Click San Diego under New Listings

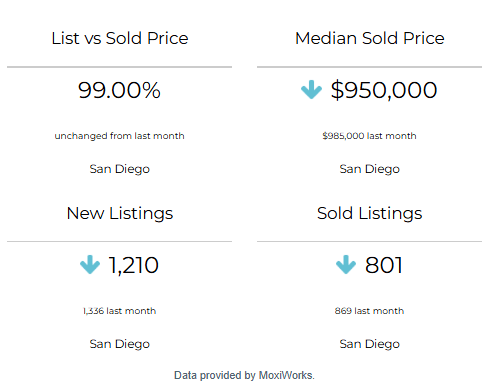coord(120,344)
